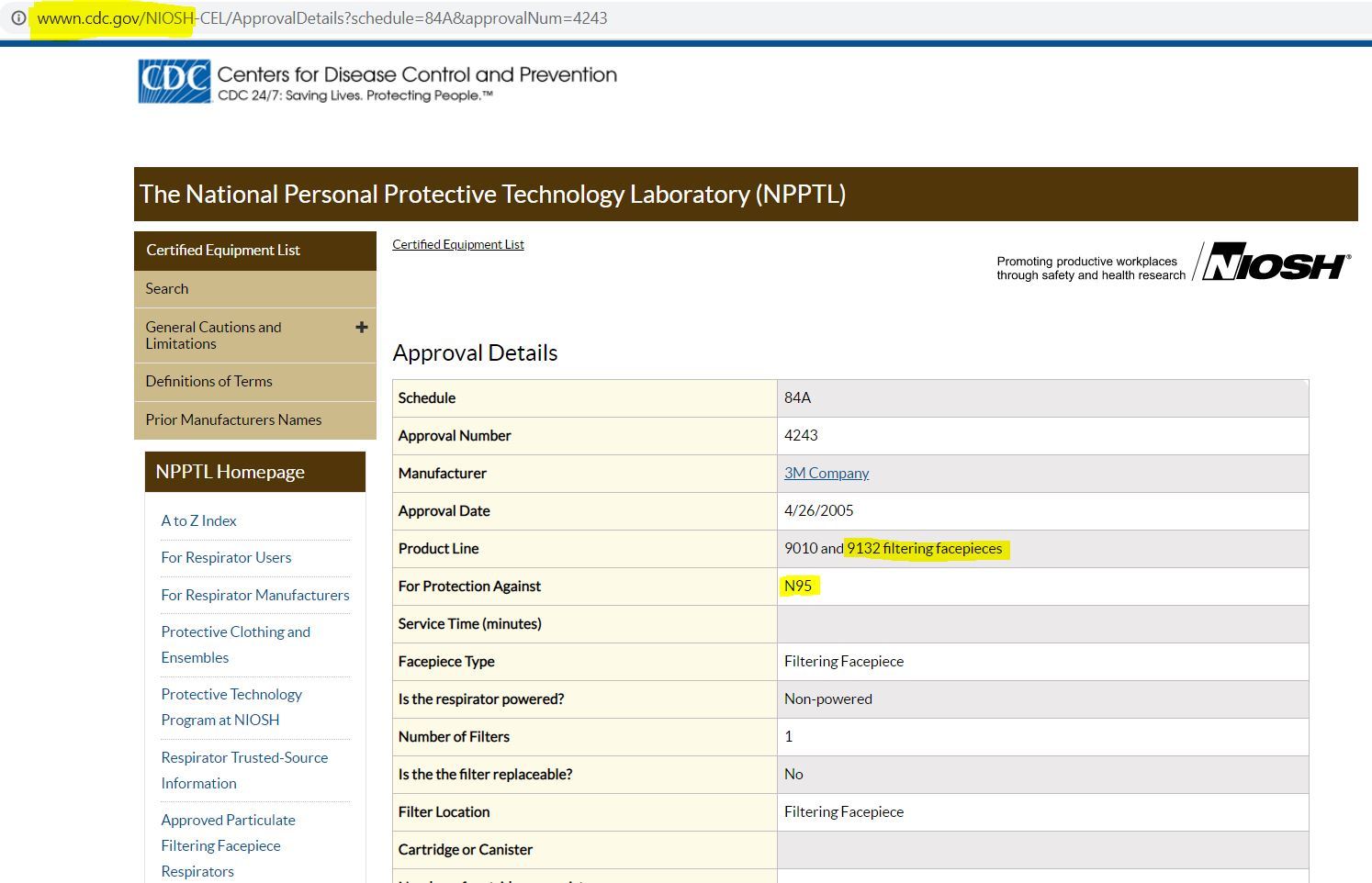The image size is (1372, 883).
Task: Open Definitions of Terms in sidebar
Action: click(255, 381)
